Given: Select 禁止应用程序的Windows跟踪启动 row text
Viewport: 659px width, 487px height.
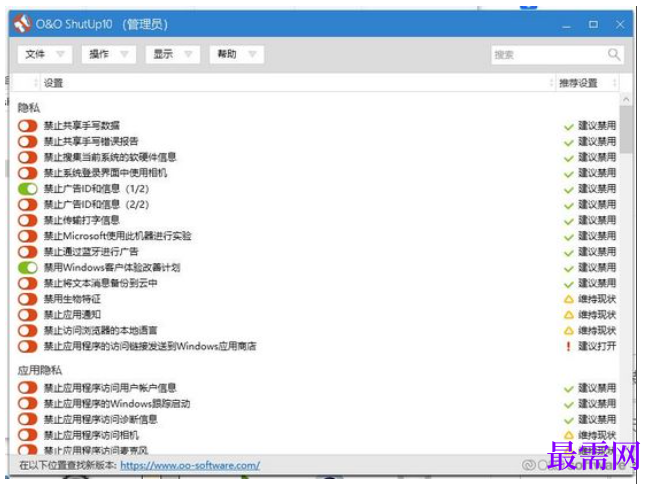Looking at the screenshot, I should [x=117, y=403].
